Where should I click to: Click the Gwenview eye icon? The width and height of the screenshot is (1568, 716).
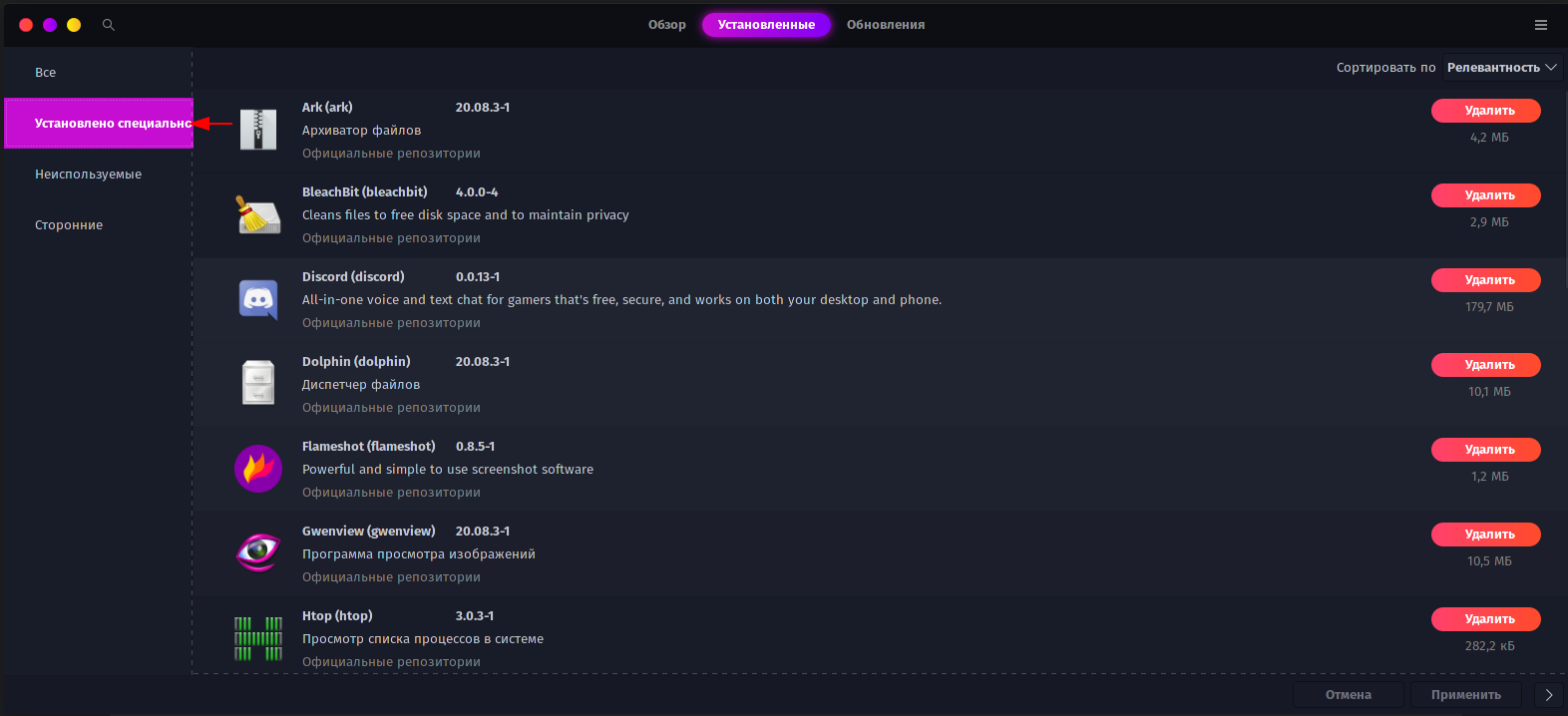[258, 551]
